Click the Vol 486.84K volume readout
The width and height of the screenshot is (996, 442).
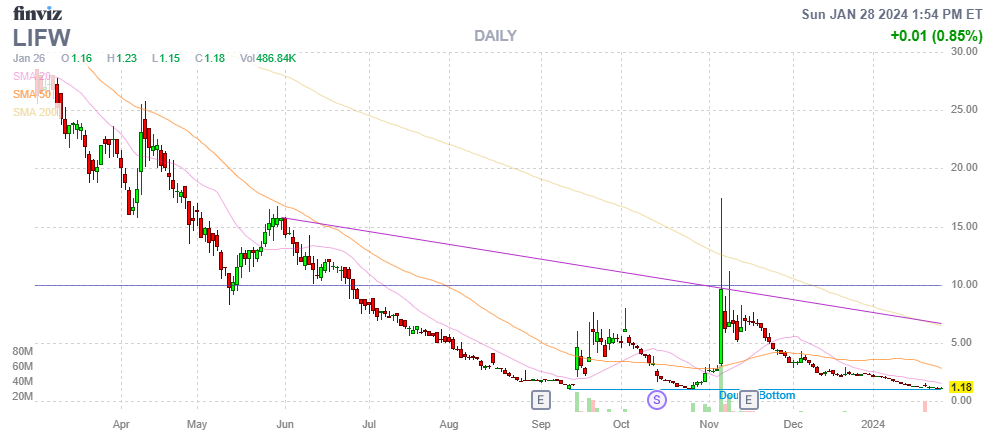pyautogui.click(x=268, y=58)
